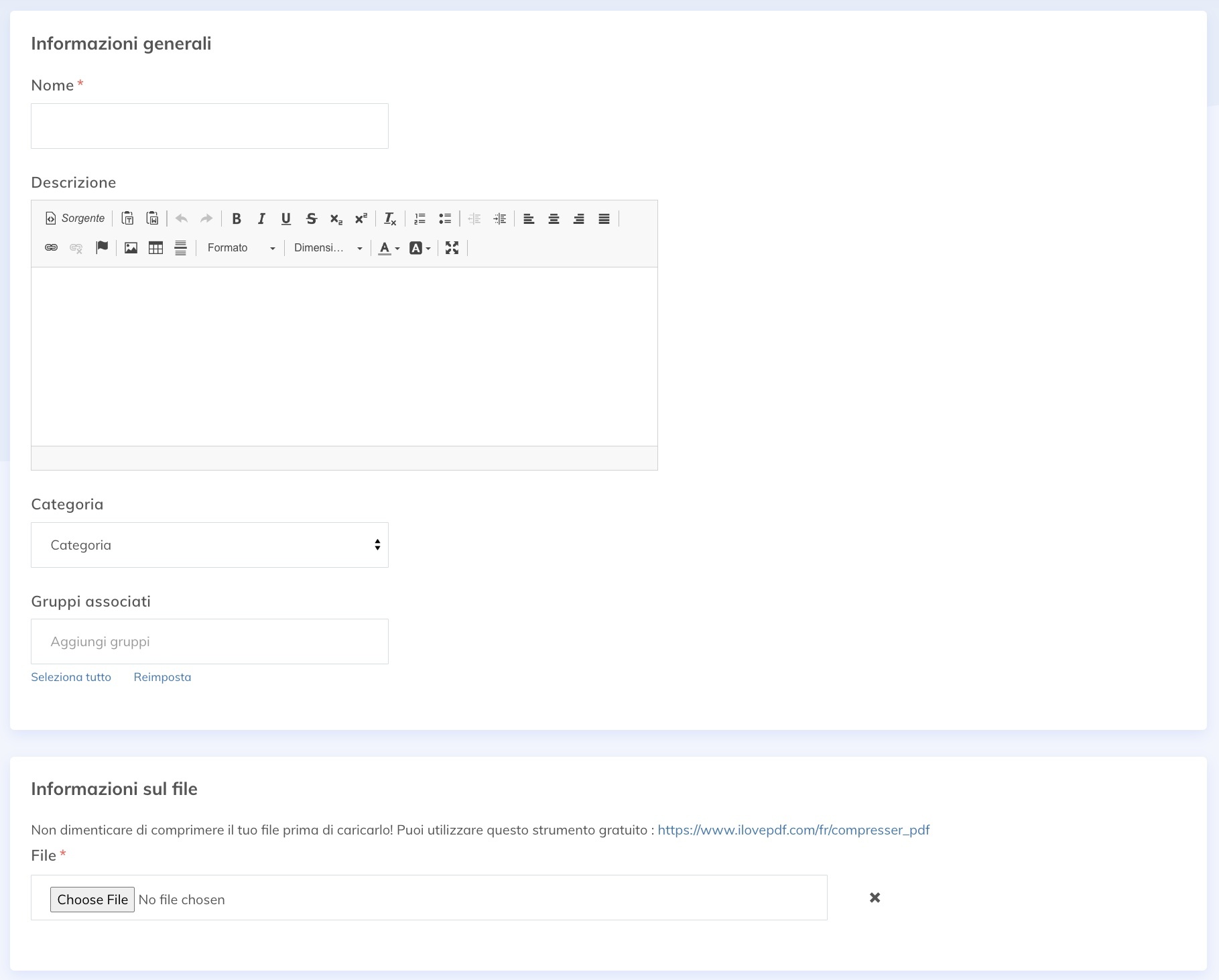Center-align the description text
The width and height of the screenshot is (1219, 980).
554,219
